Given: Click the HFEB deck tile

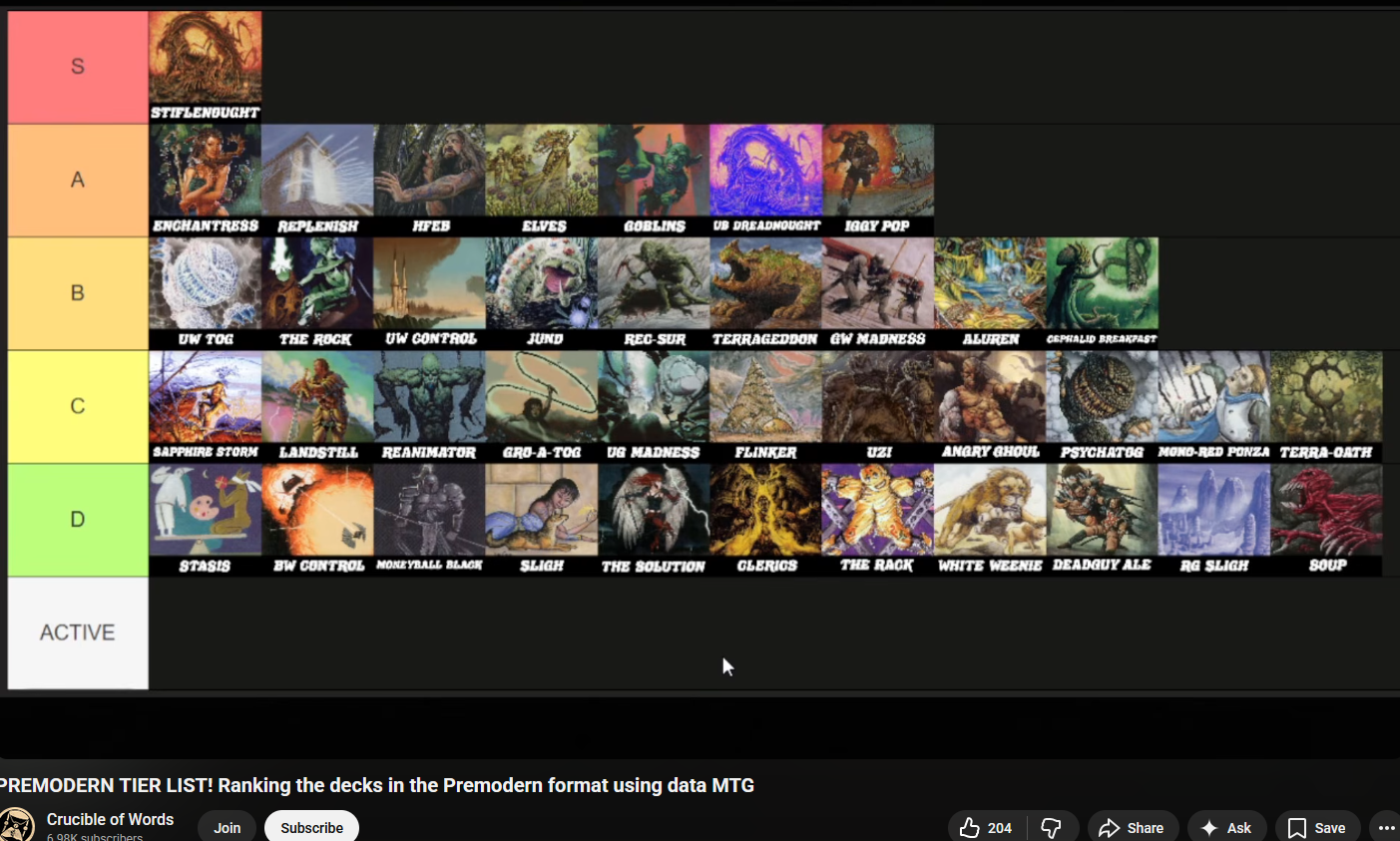Looking at the screenshot, I should tap(430, 181).
